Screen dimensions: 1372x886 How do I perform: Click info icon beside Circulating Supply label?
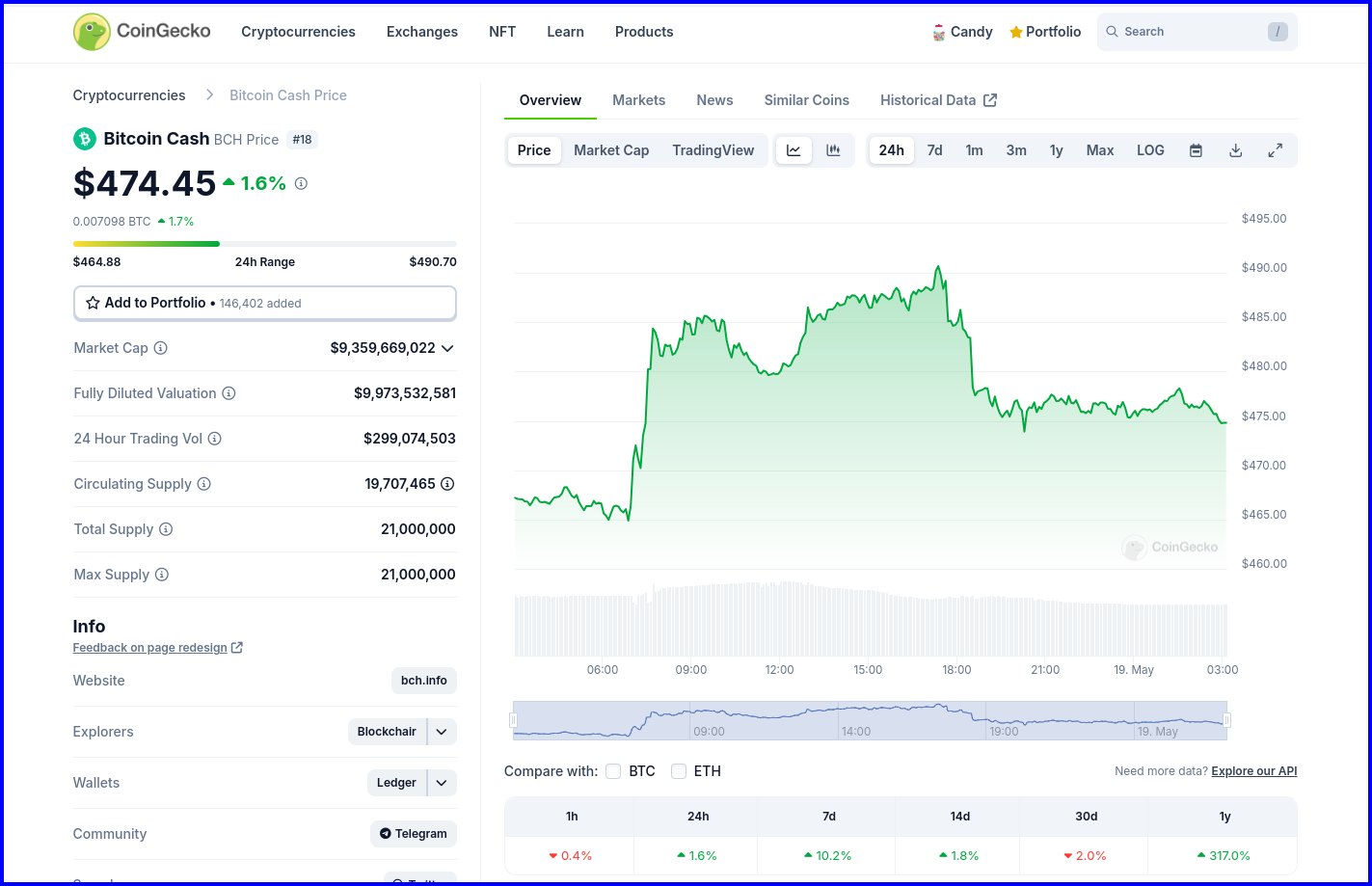click(204, 484)
